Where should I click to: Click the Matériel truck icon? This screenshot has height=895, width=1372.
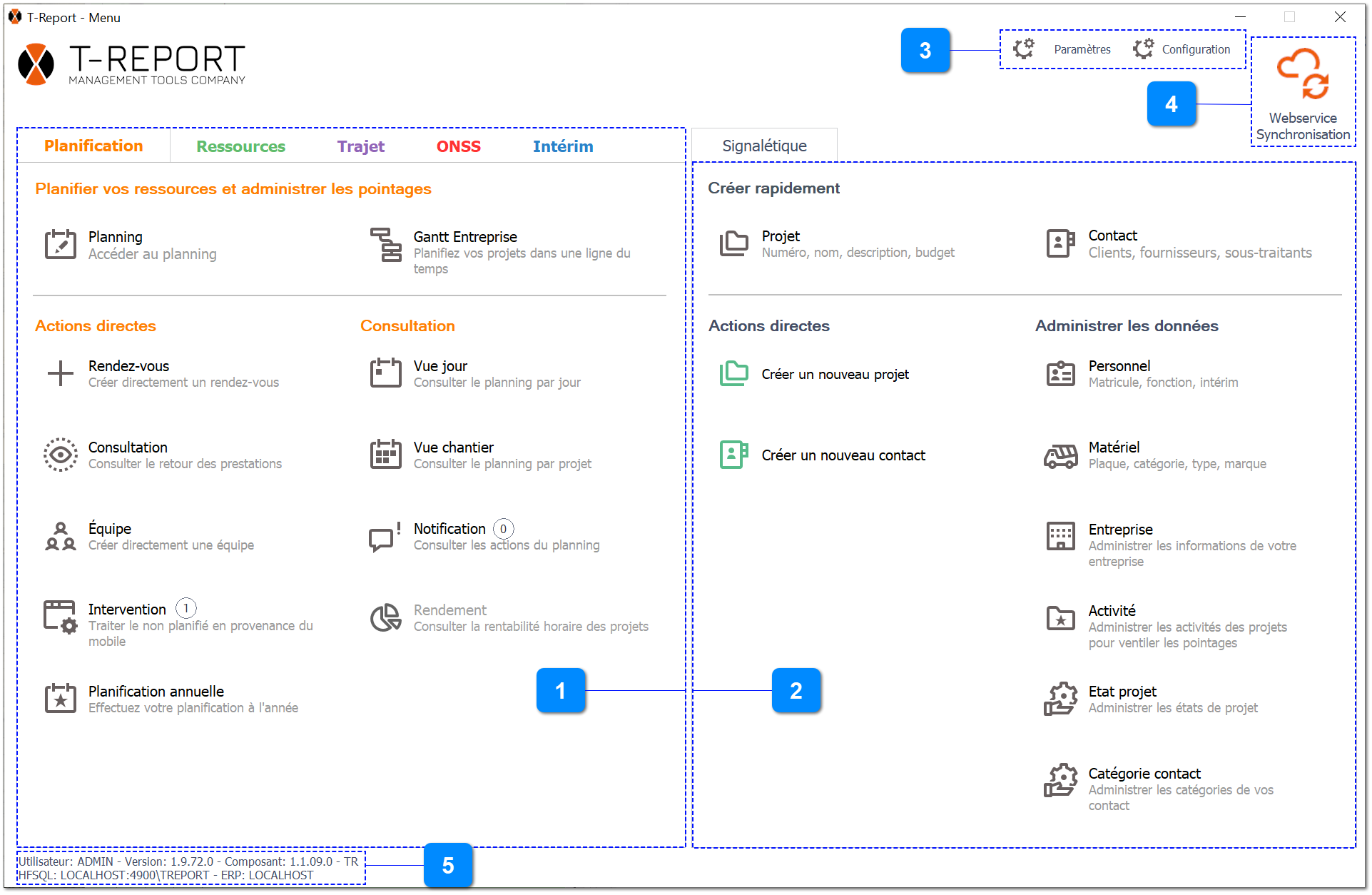1060,455
